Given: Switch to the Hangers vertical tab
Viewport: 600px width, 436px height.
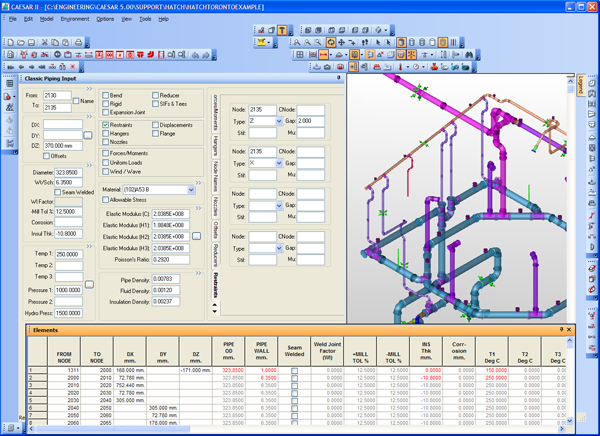Looking at the screenshot, I should pyautogui.click(x=216, y=145).
